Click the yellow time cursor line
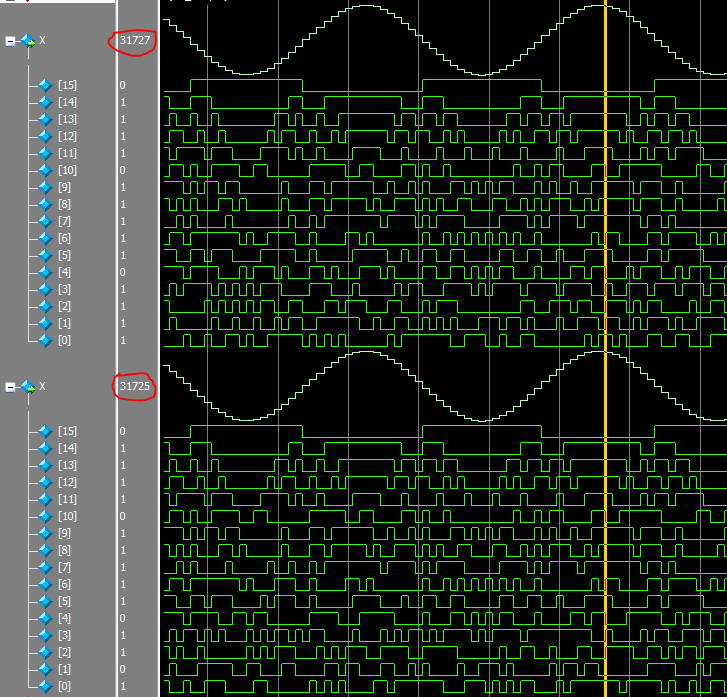This screenshot has height=697, width=727. pyautogui.click(x=606, y=348)
